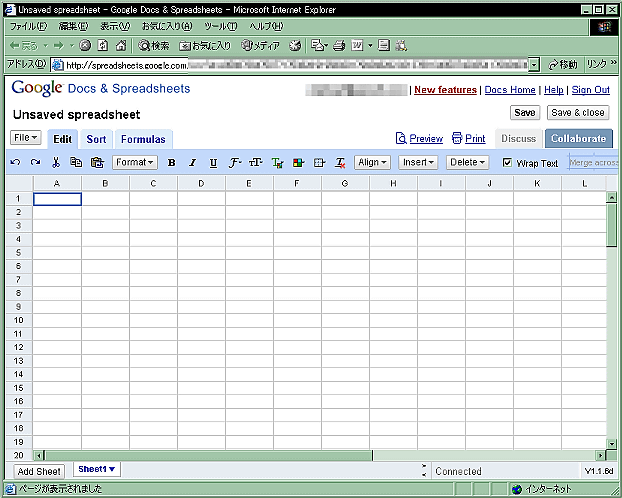Click the IE Forward arrow button
This screenshot has height=498, width=622.
pos(59,46)
